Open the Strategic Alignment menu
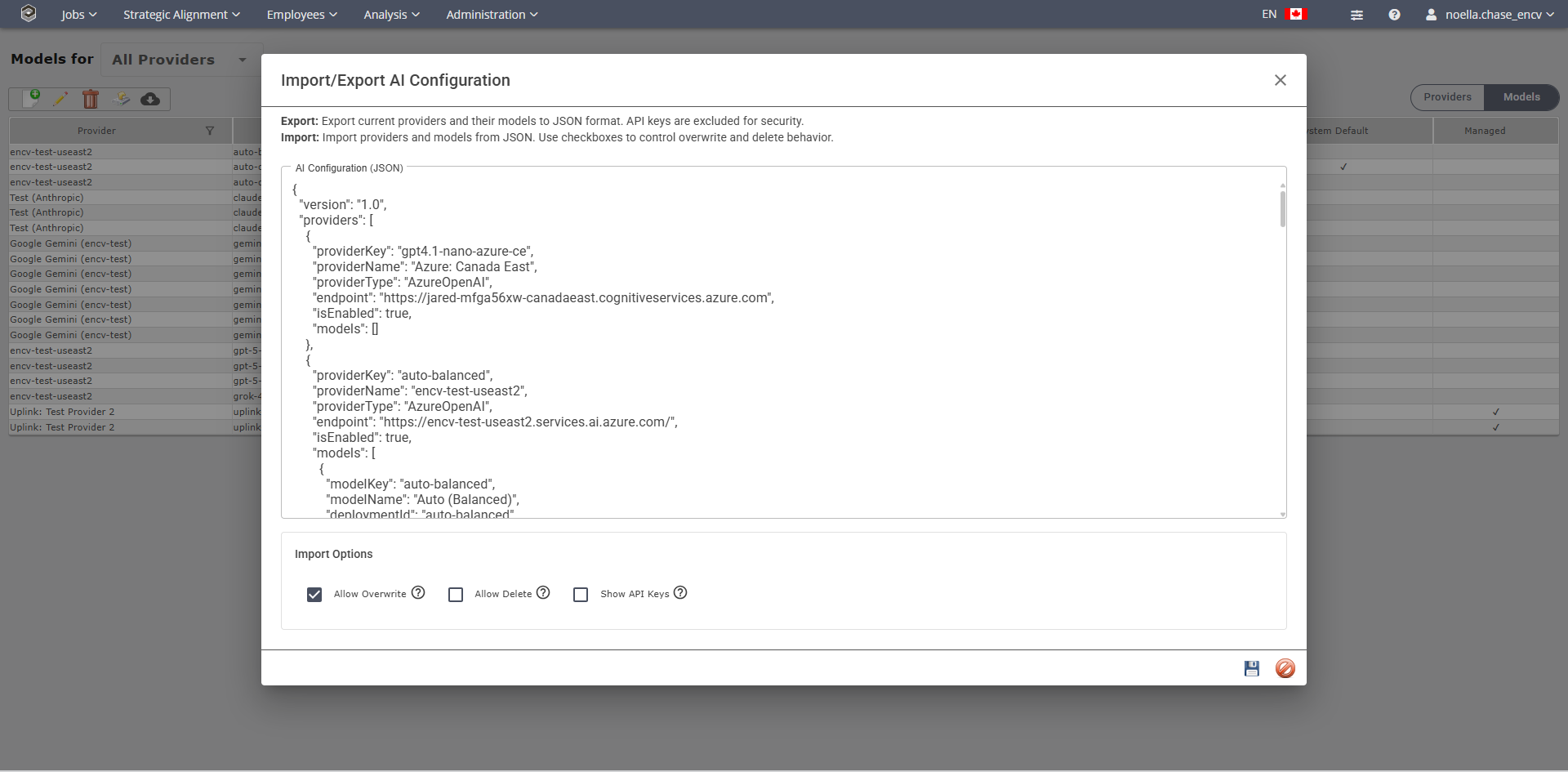Image resolution: width=1568 pixels, height=772 pixels. [181, 14]
